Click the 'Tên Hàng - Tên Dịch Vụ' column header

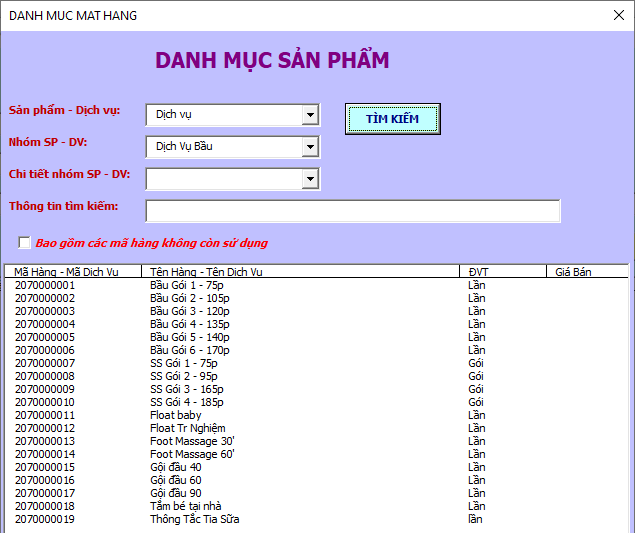[x=300, y=271]
